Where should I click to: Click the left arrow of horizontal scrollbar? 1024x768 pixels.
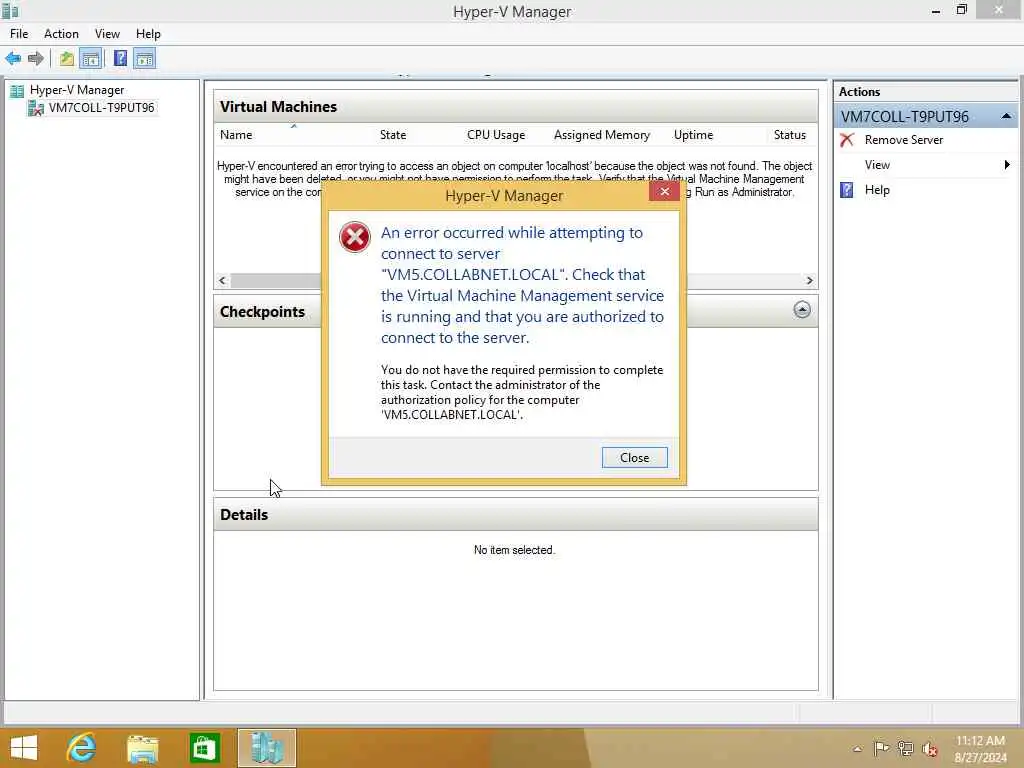pos(223,280)
